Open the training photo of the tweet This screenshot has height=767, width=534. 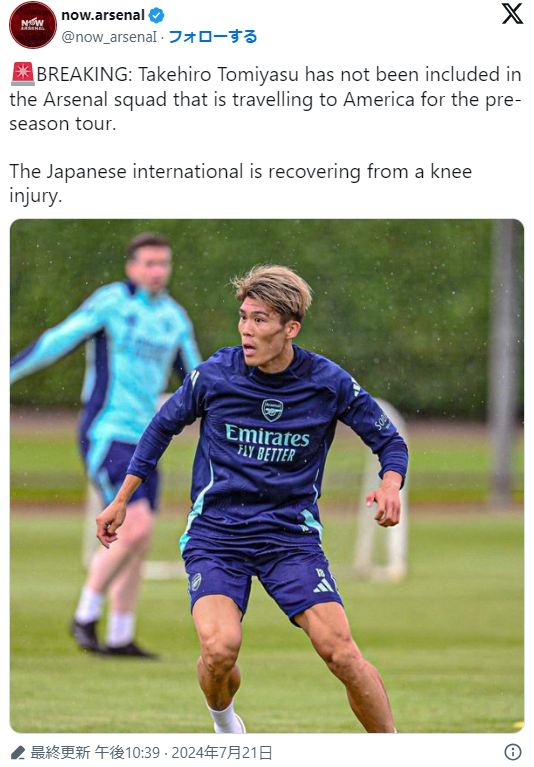coord(267,475)
